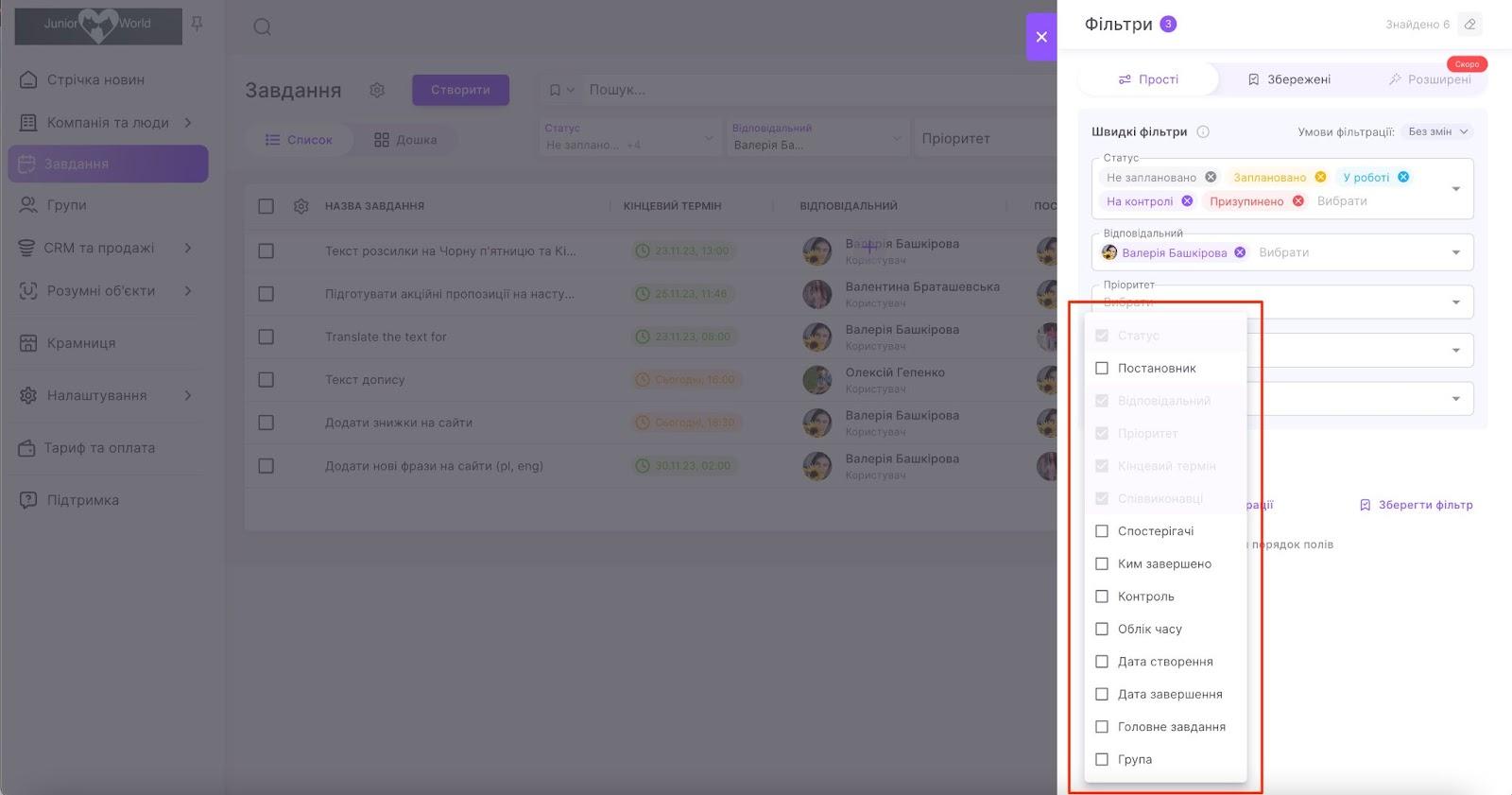Click the Зберегти фільтр link

1416,505
